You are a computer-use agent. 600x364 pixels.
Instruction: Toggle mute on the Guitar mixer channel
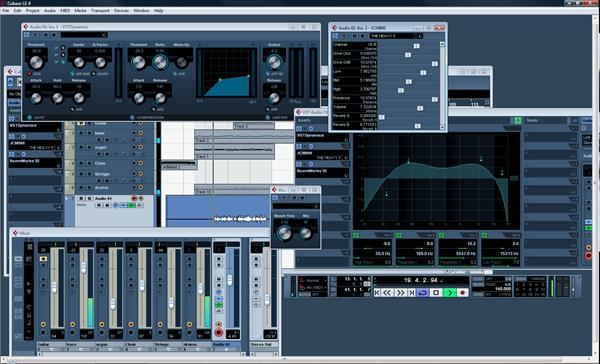[x=43, y=259]
